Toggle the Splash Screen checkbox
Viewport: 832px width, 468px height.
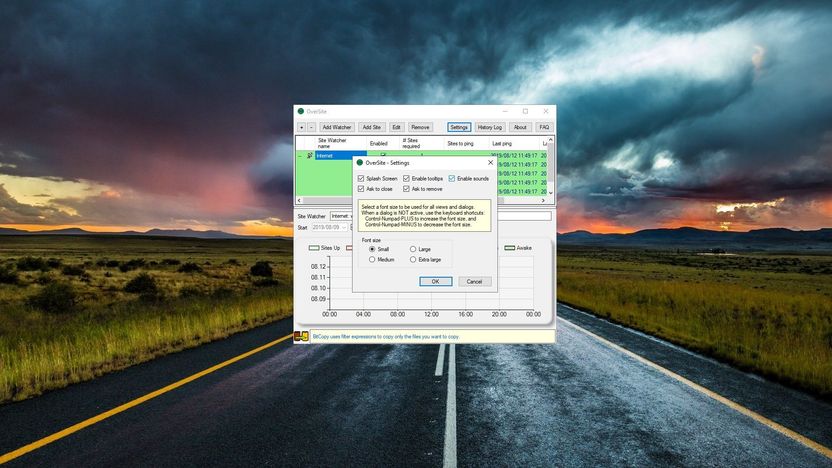pyautogui.click(x=361, y=178)
